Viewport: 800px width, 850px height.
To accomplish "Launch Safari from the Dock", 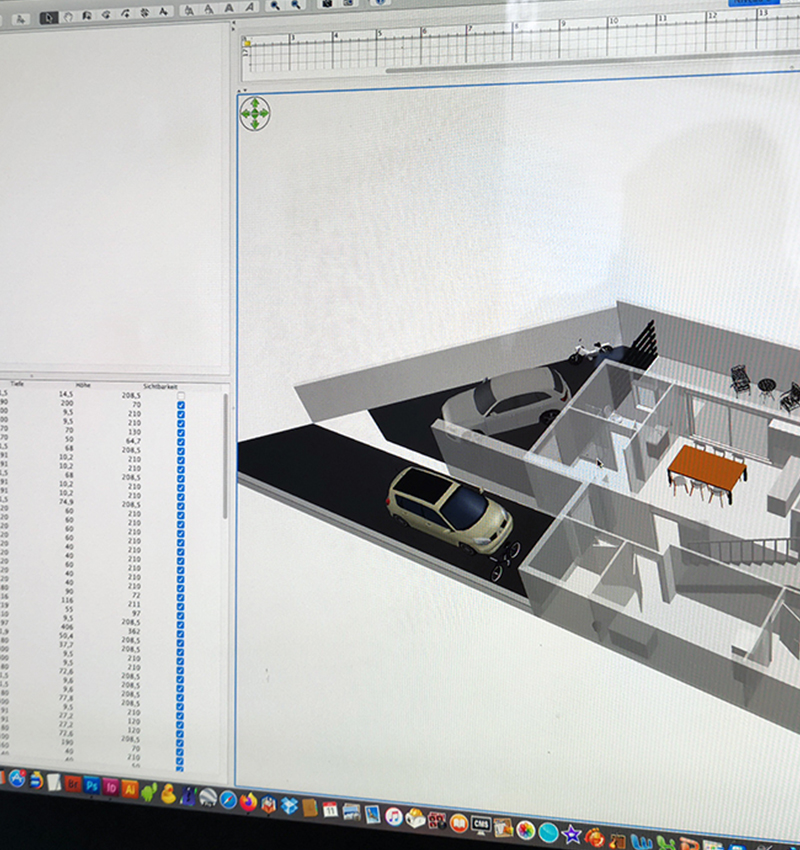I will pyautogui.click(x=227, y=800).
